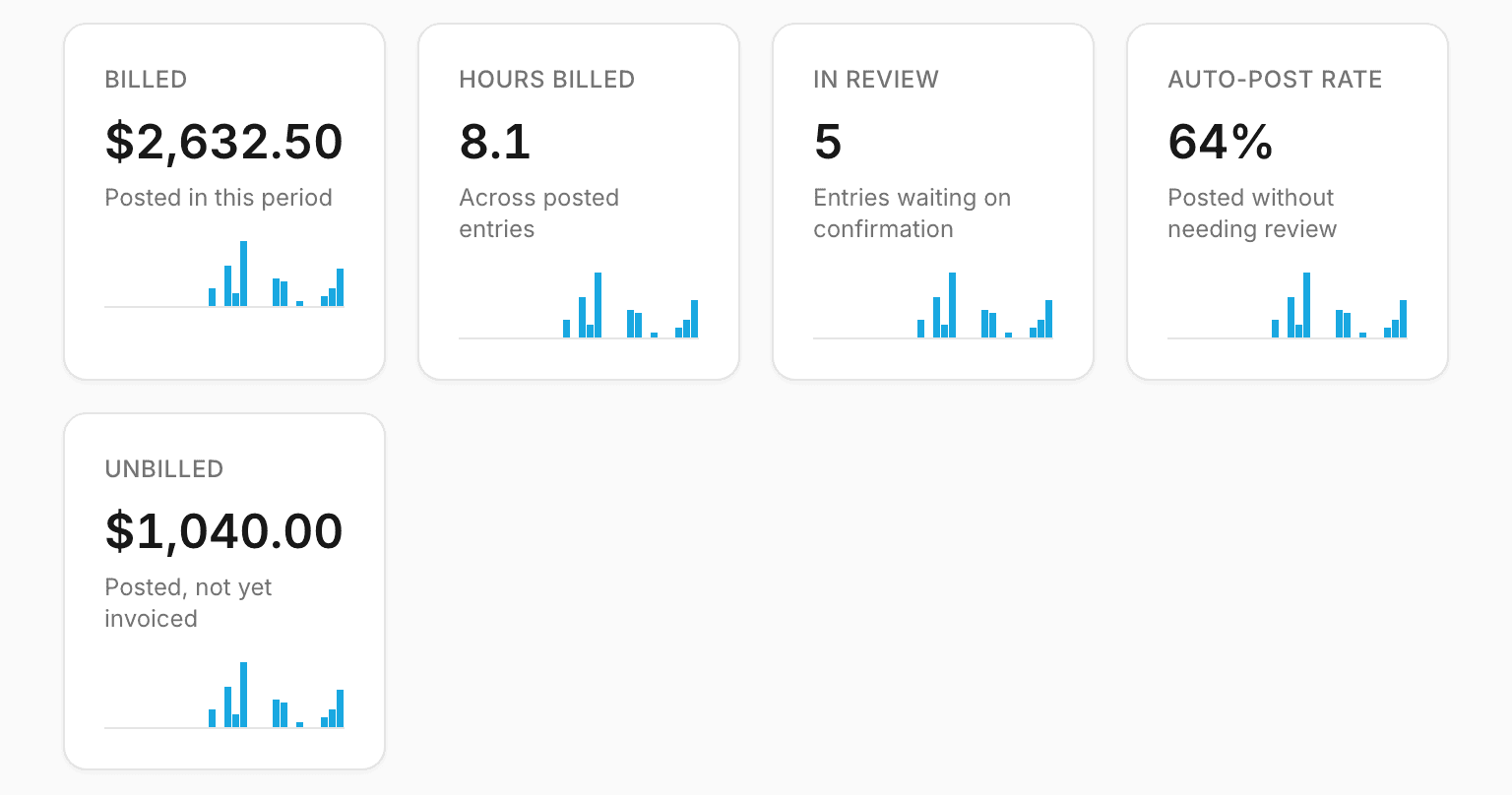The height and width of the screenshot is (795, 1512).
Task: Click the IN REVIEW card title
Action: click(876, 80)
